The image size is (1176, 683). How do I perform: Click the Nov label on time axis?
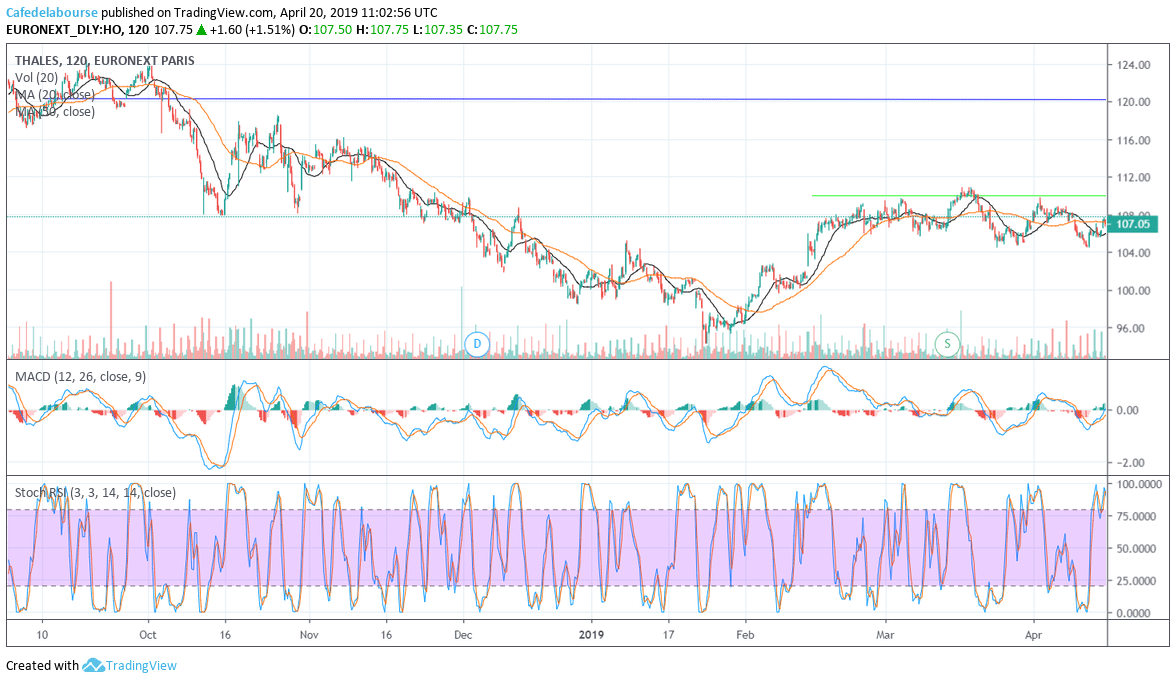(309, 634)
